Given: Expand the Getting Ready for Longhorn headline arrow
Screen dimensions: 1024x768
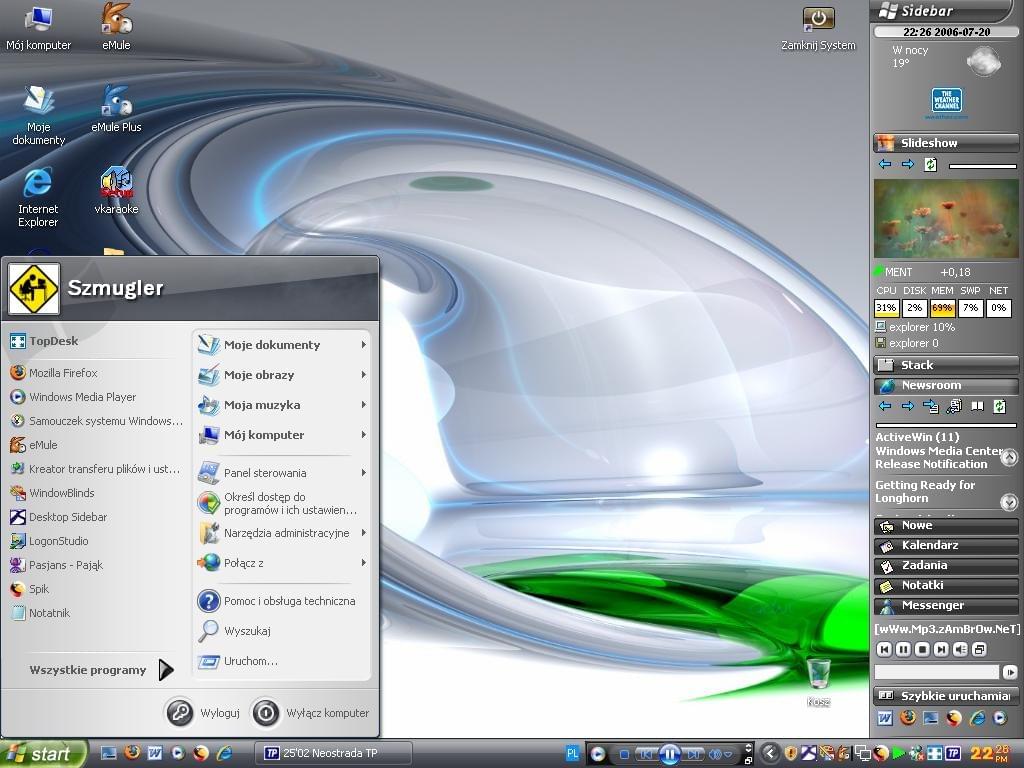Looking at the screenshot, I should [1009, 502].
